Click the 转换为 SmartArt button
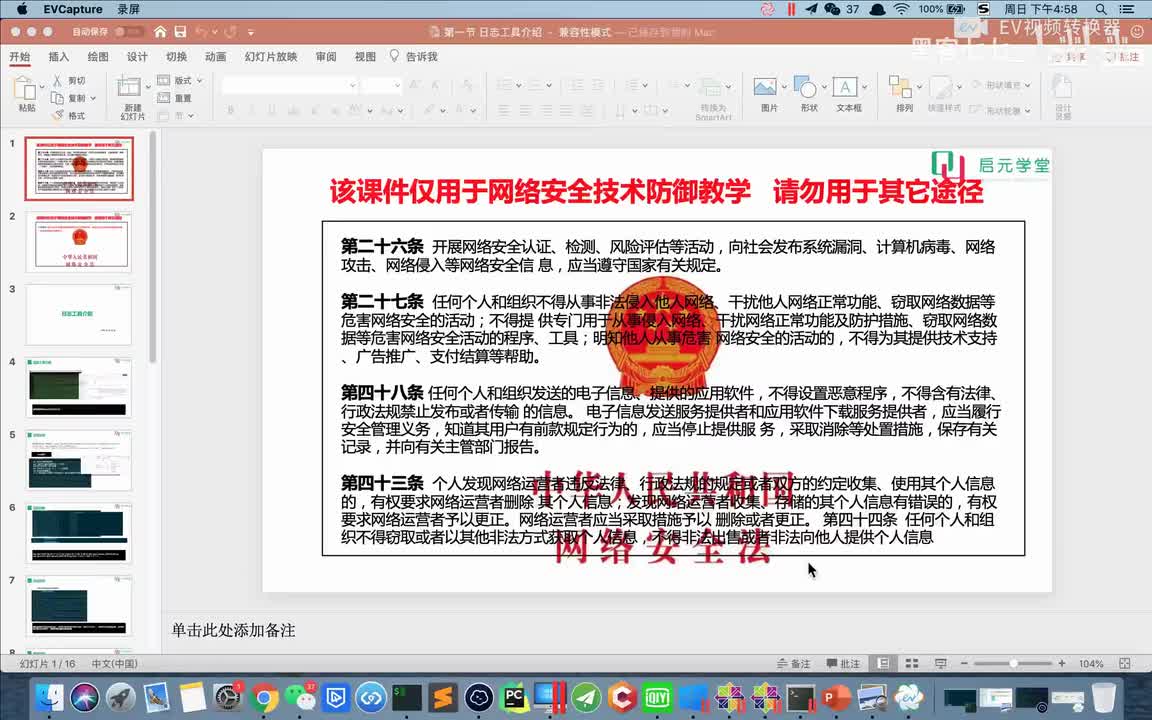This screenshot has height=720, width=1152. [x=713, y=98]
